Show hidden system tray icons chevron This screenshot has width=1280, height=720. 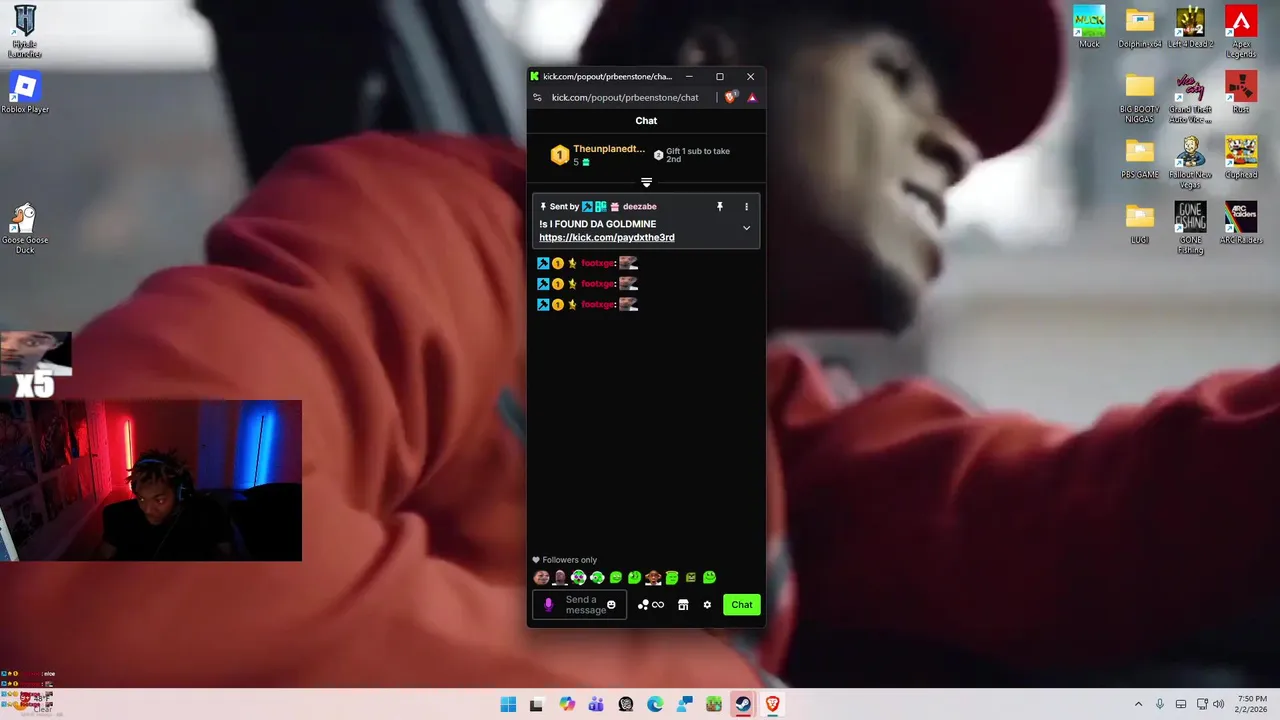tap(1138, 704)
